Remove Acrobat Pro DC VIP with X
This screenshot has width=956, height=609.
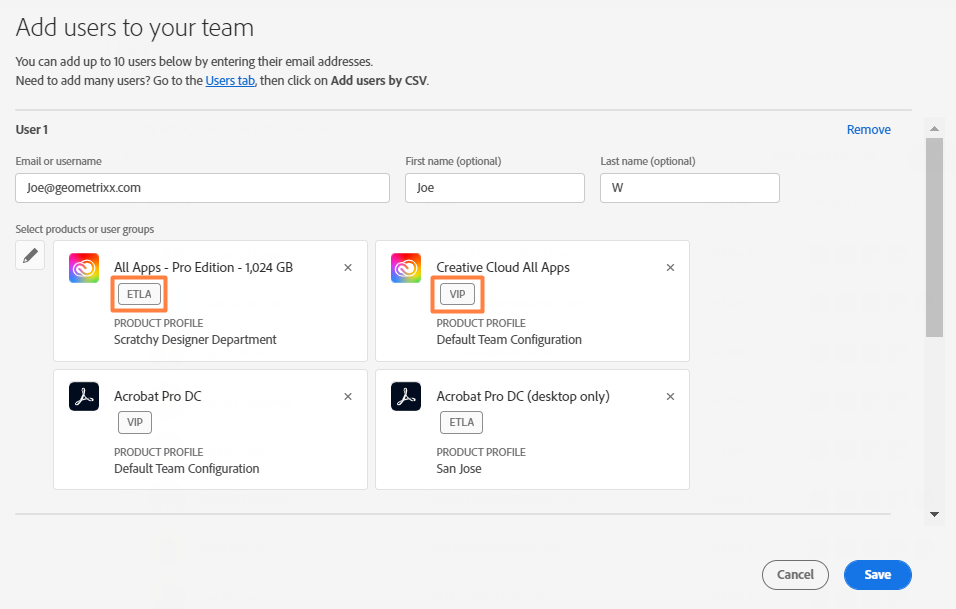(x=348, y=397)
